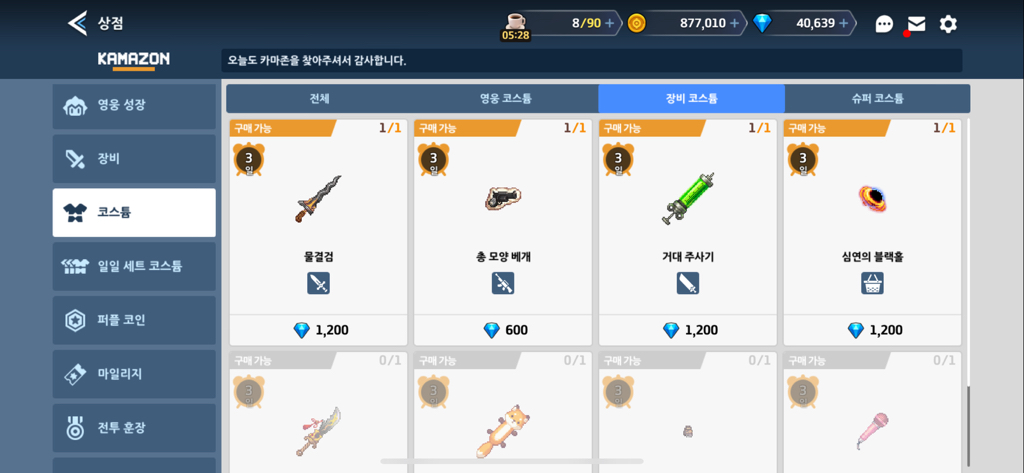Screen dimensions: 1024x473
Task: Add more gems with the plus icon
Action: [x=843, y=24]
